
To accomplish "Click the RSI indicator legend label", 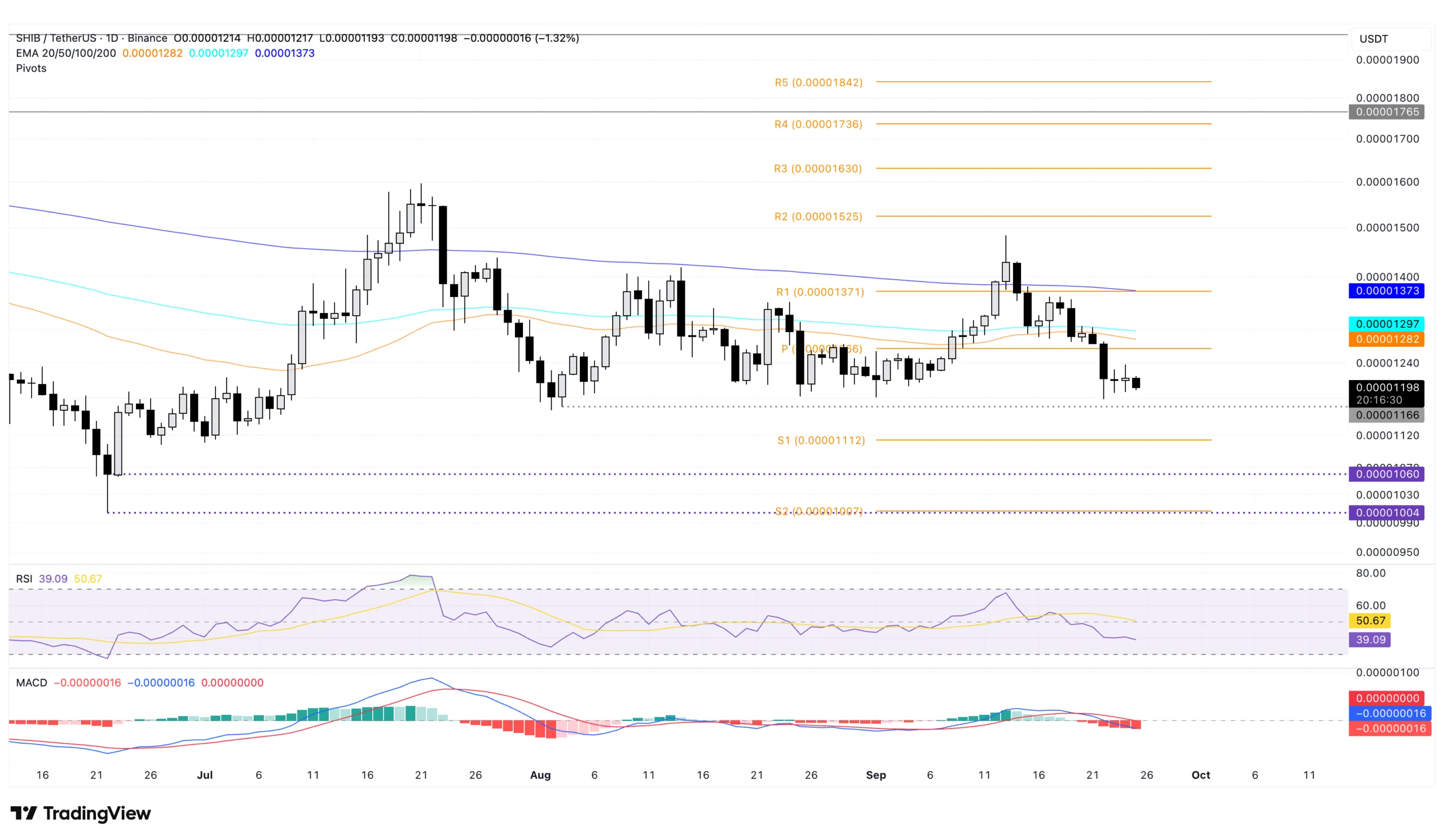I will [24, 578].
